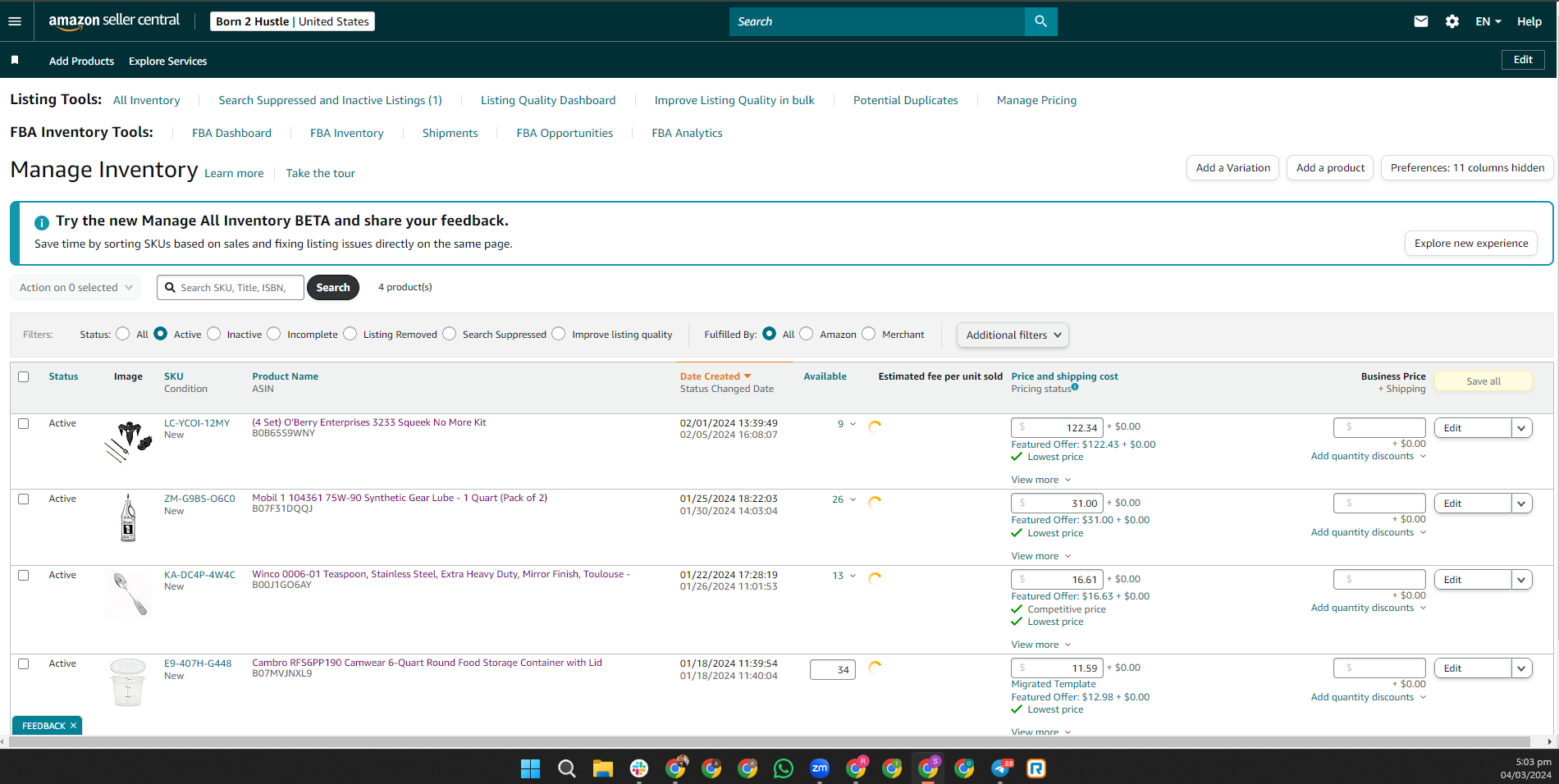Screen dimensions: 1559x784
Task: Open Slack from the taskbar
Action: coord(639,768)
